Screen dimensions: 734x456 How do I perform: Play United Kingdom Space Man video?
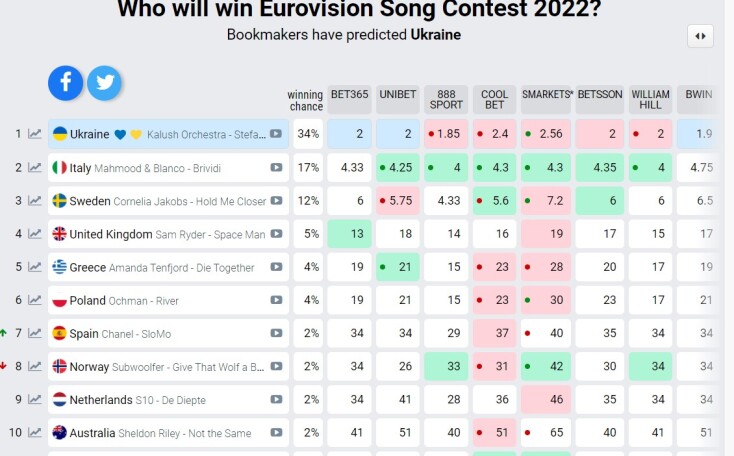pos(276,234)
